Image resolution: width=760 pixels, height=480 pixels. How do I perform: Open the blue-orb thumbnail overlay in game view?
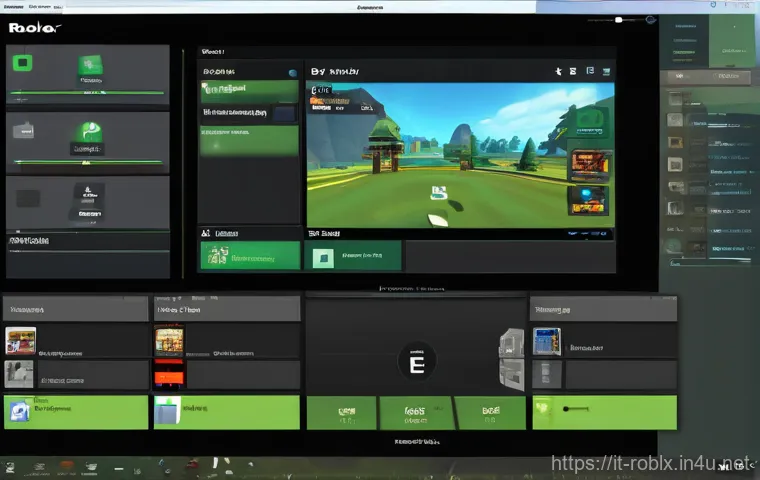(588, 200)
